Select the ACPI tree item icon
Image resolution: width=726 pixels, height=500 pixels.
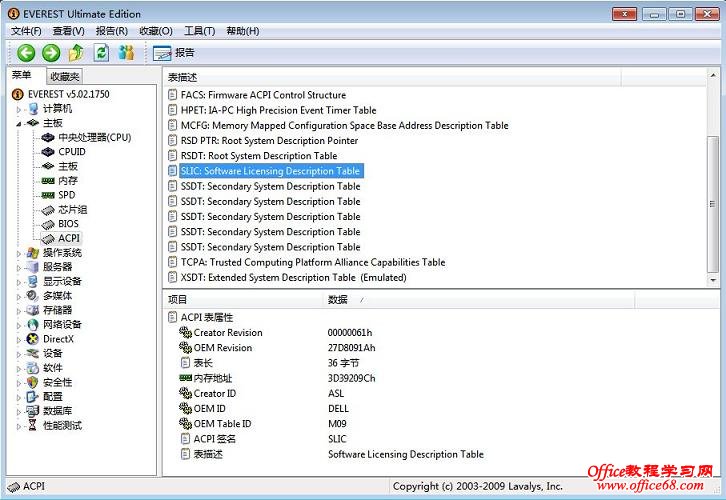[x=48, y=239]
